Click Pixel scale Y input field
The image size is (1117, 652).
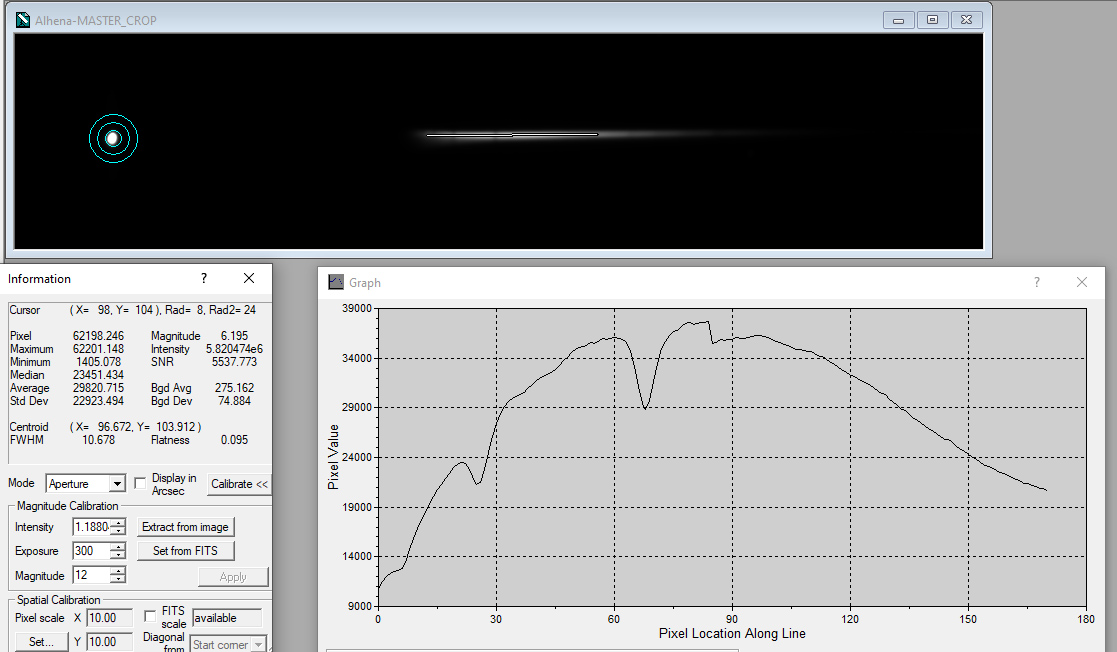109,642
